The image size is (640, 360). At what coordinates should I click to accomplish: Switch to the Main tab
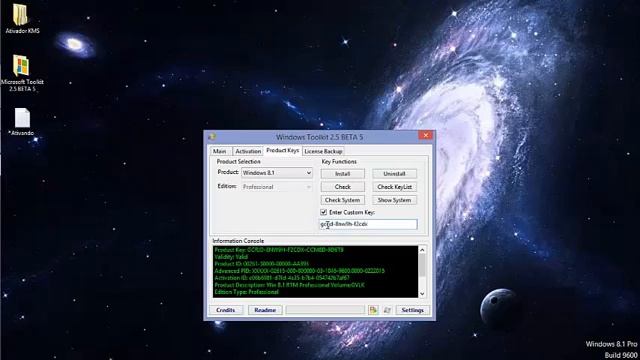click(x=220, y=151)
